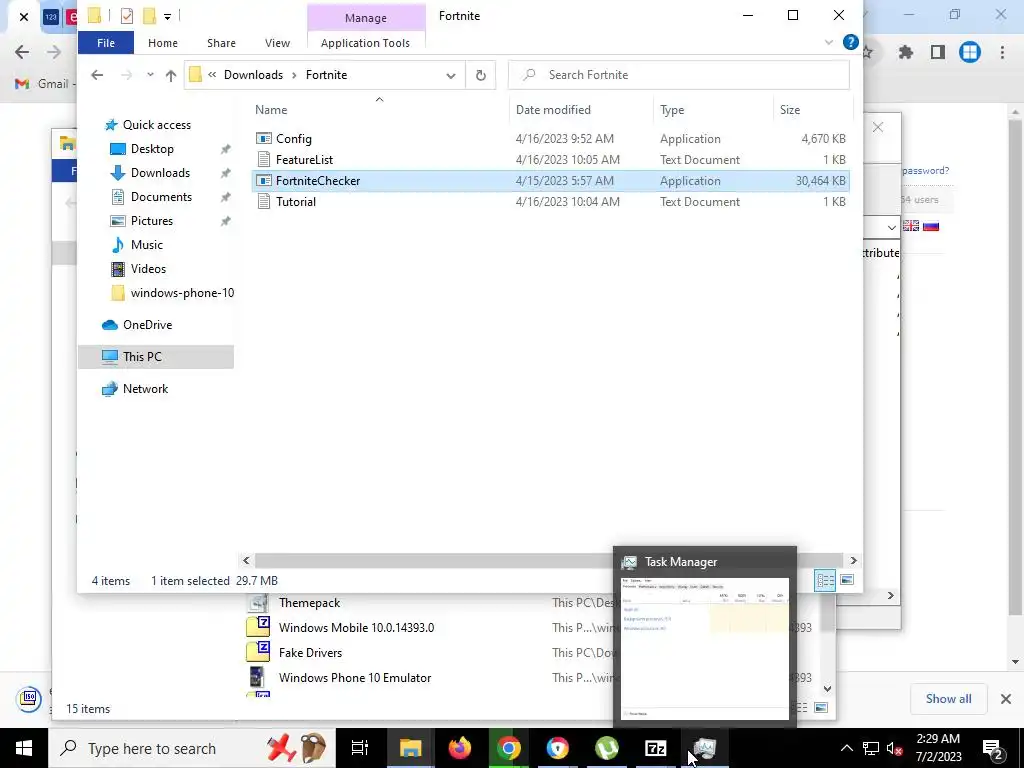This screenshot has width=1024, height=768.
Task: Click the FeatureList document icon
Action: tap(264, 159)
